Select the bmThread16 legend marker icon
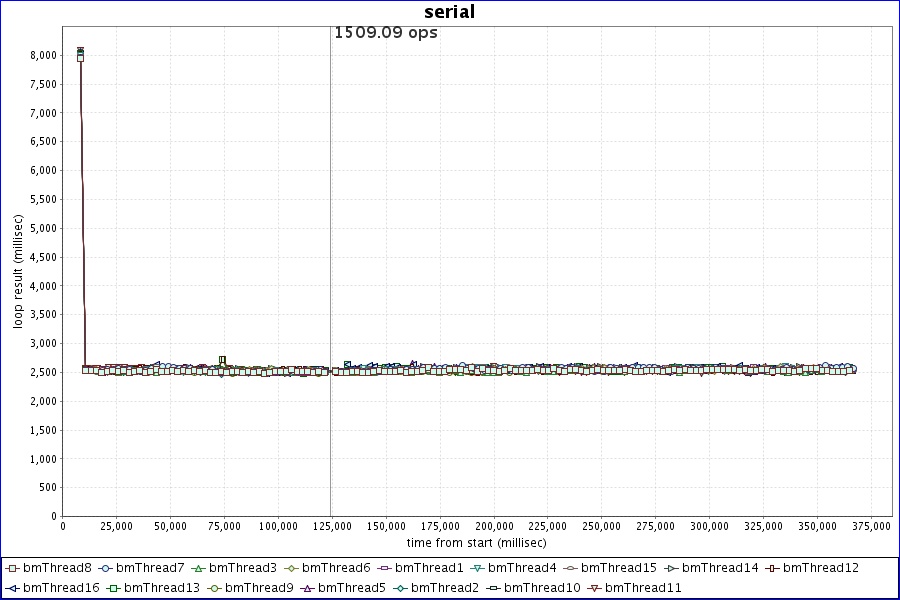This screenshot has width=900, height=600. pos(13,588)
